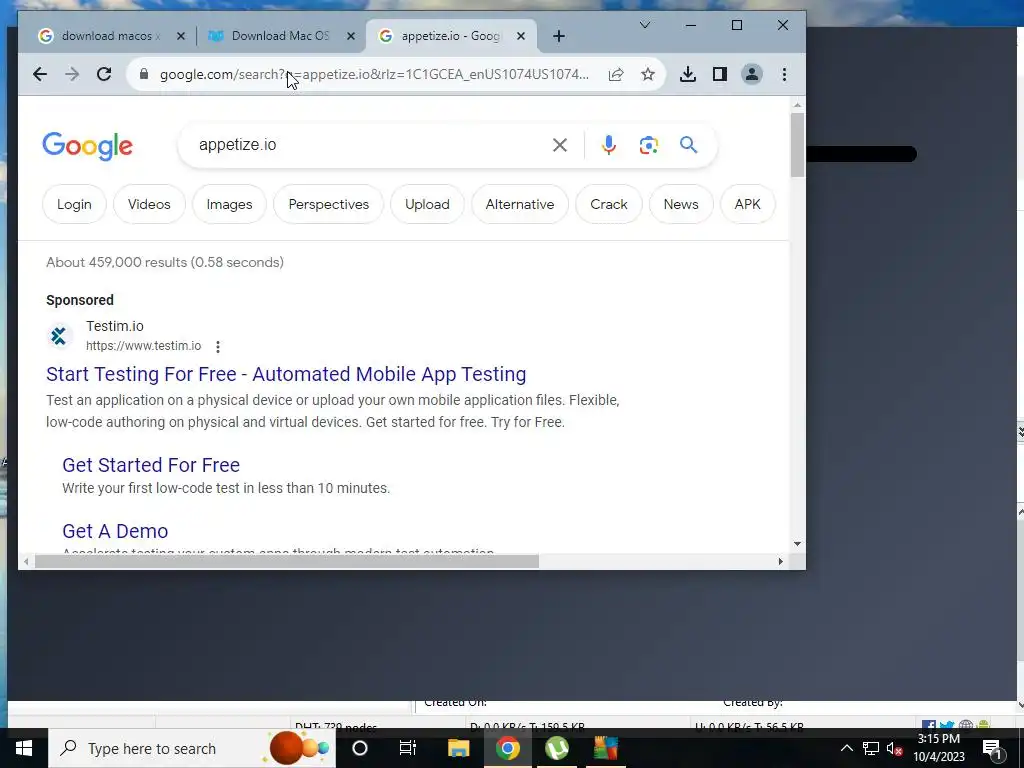Image resolution: width=1024 pixels, height=768 pixels.
Task: Switch to the 'download macos' tab
Action: 111,36
